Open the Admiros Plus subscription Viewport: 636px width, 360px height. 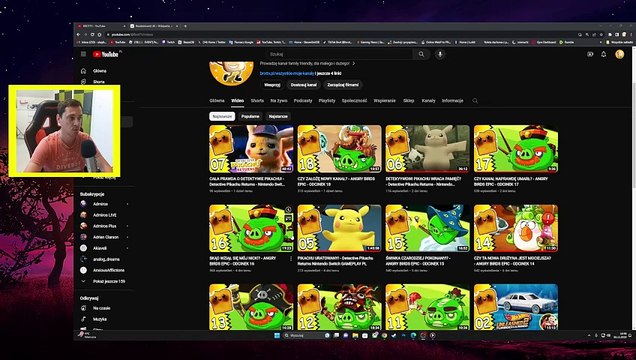105,226
